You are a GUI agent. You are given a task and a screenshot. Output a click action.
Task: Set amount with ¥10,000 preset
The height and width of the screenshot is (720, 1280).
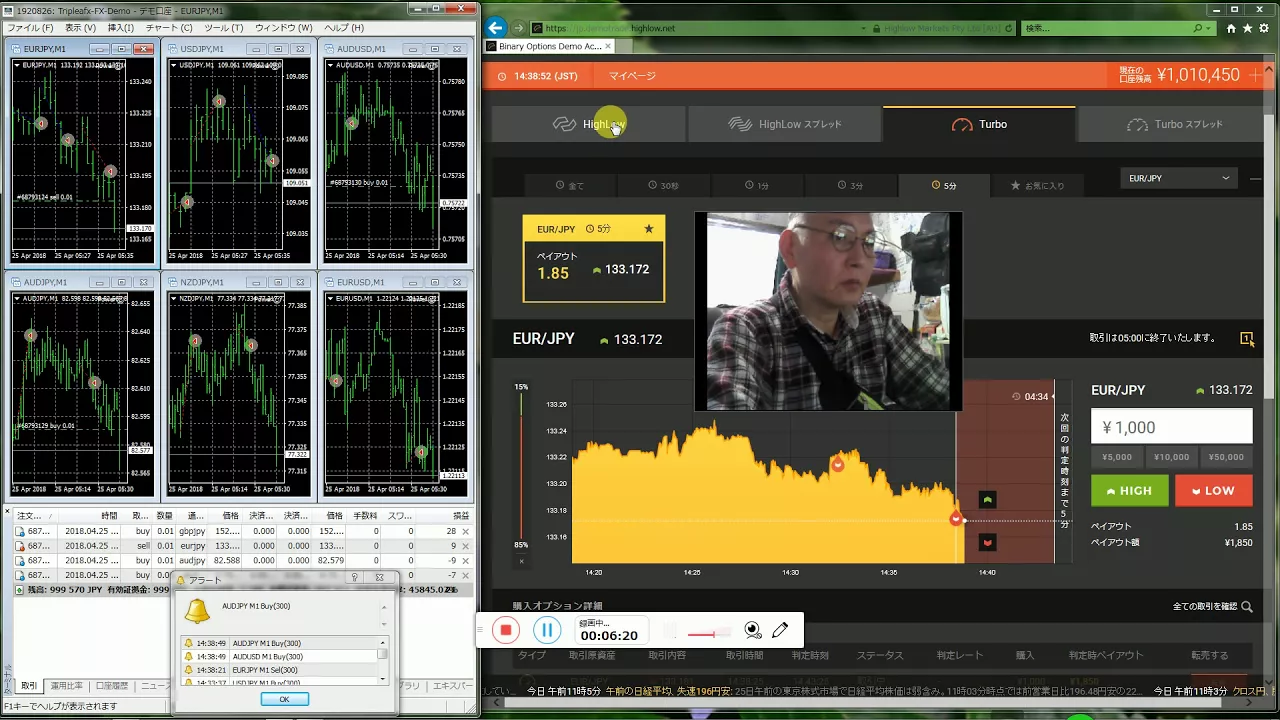click(1171, 457)
